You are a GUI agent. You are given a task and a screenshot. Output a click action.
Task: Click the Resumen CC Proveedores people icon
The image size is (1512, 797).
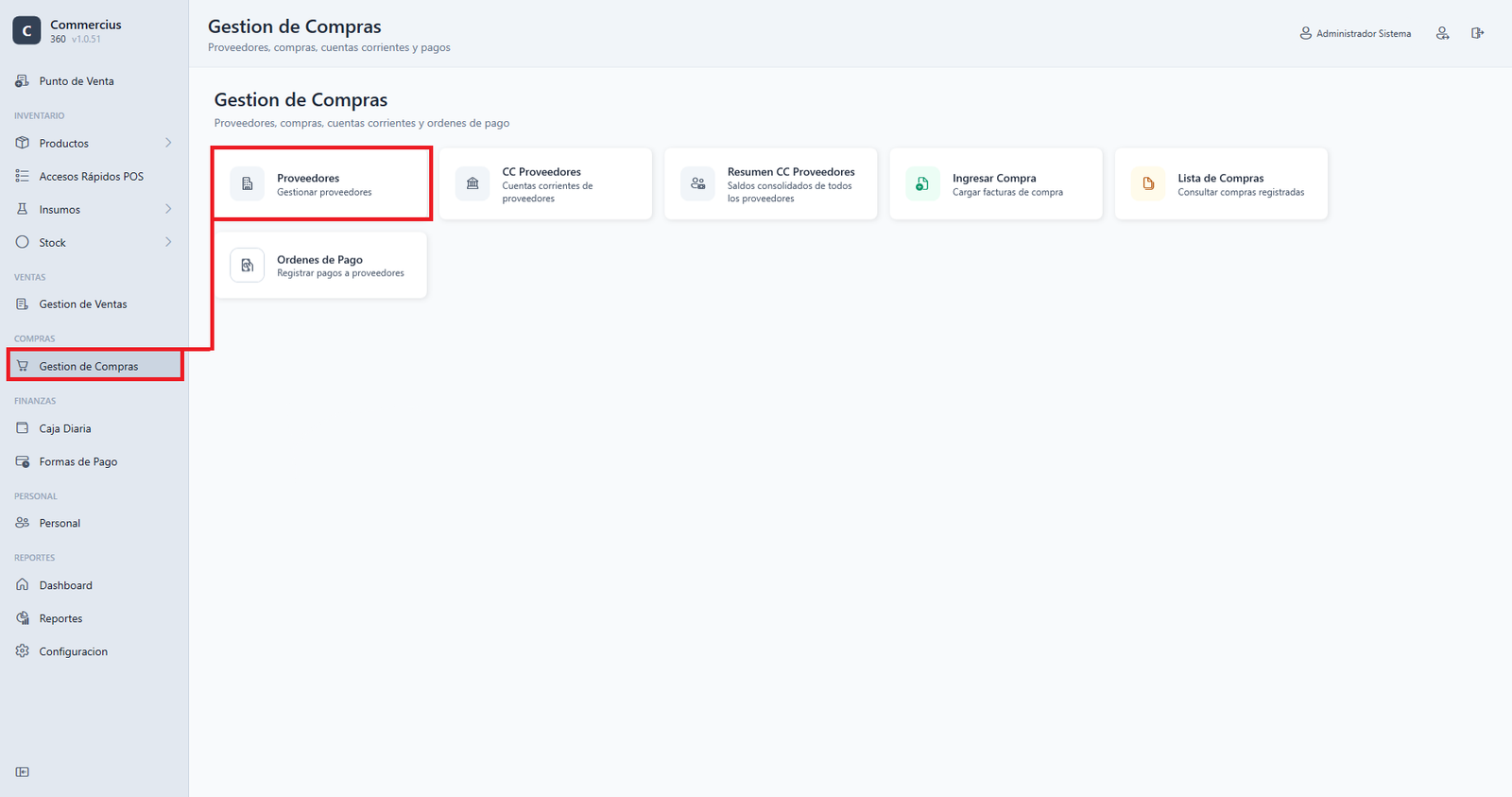[697, 184]
